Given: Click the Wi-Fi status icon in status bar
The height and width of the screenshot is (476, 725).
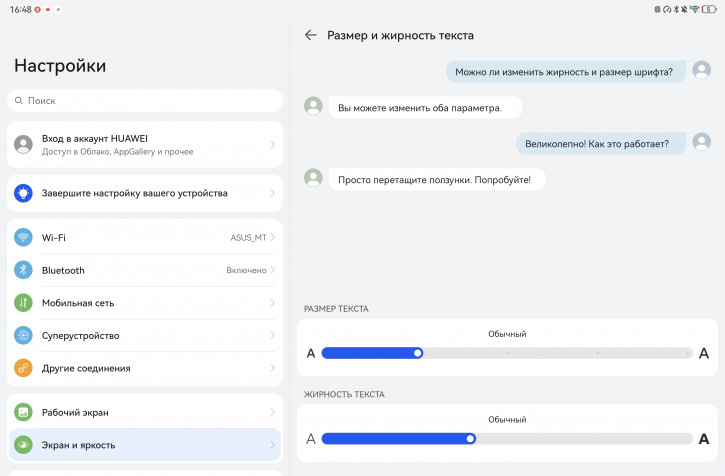Looking at the screenshot, I should tap(694, 9).
